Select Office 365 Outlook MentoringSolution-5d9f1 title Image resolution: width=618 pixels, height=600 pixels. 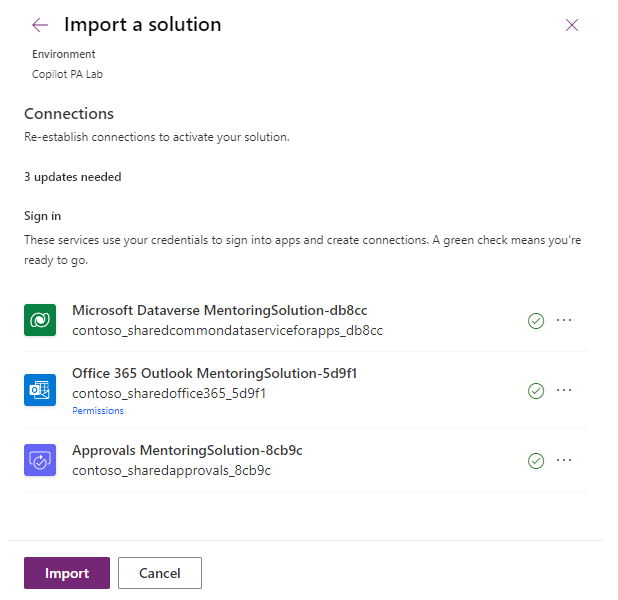[214, 374]
